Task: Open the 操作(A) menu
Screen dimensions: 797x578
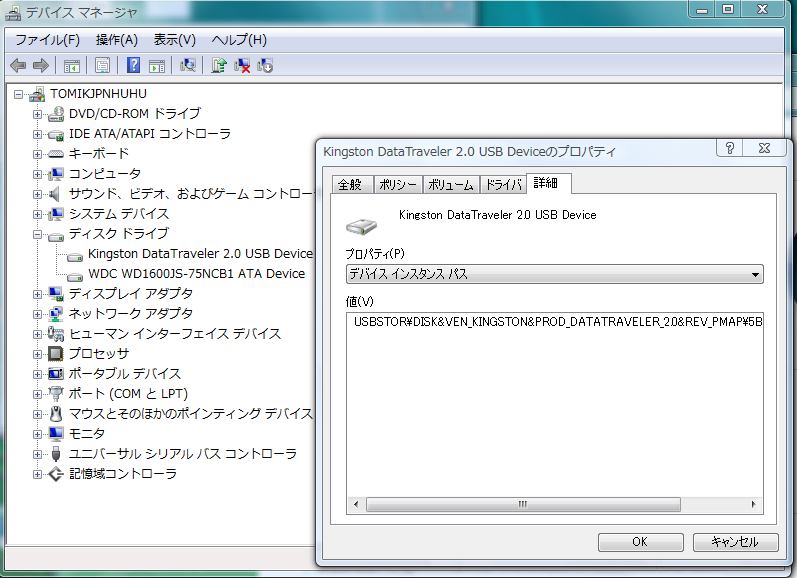Action: pos(116,40)
